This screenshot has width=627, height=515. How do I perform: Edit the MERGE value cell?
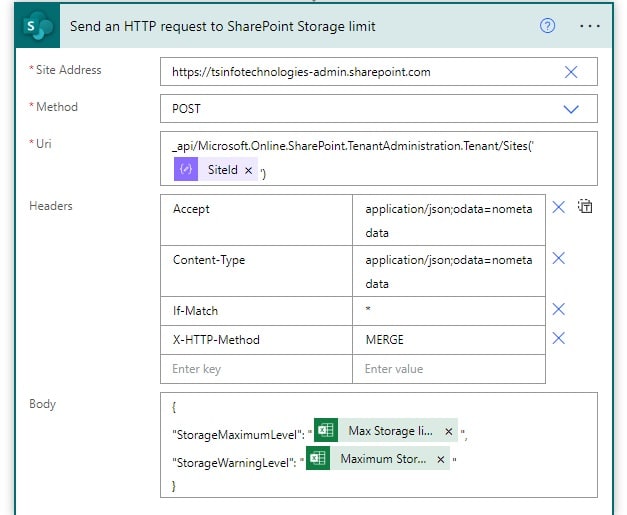click(x=449, y=340)
